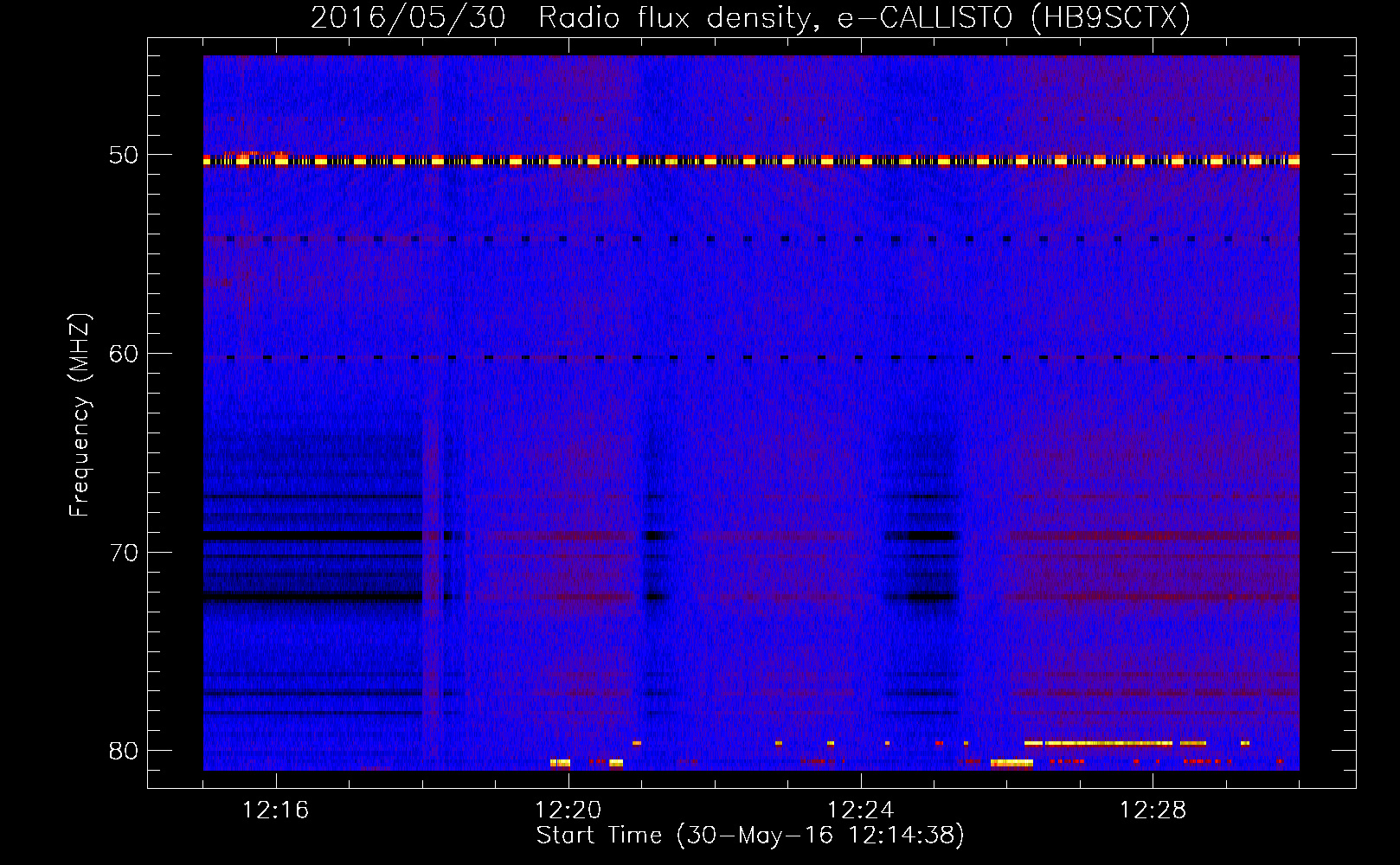Click the 12:24 time tick label

click(861, 811)
